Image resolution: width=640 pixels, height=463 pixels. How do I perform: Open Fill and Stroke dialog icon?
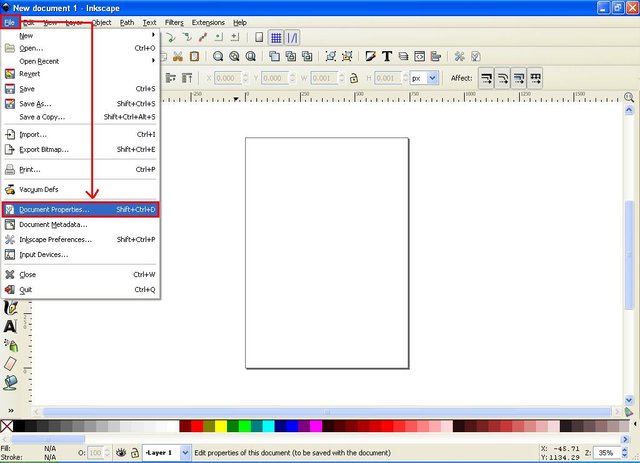(x=371, y=56)
